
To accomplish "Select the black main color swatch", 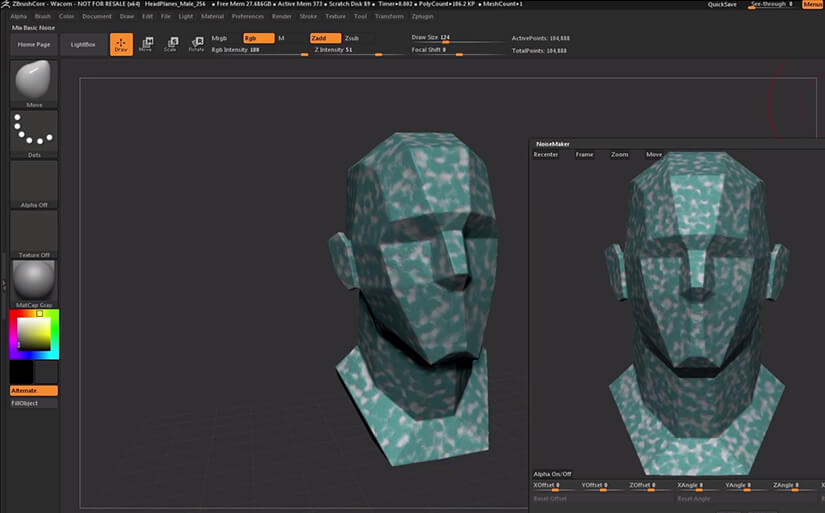I will [x=22, y=372].
